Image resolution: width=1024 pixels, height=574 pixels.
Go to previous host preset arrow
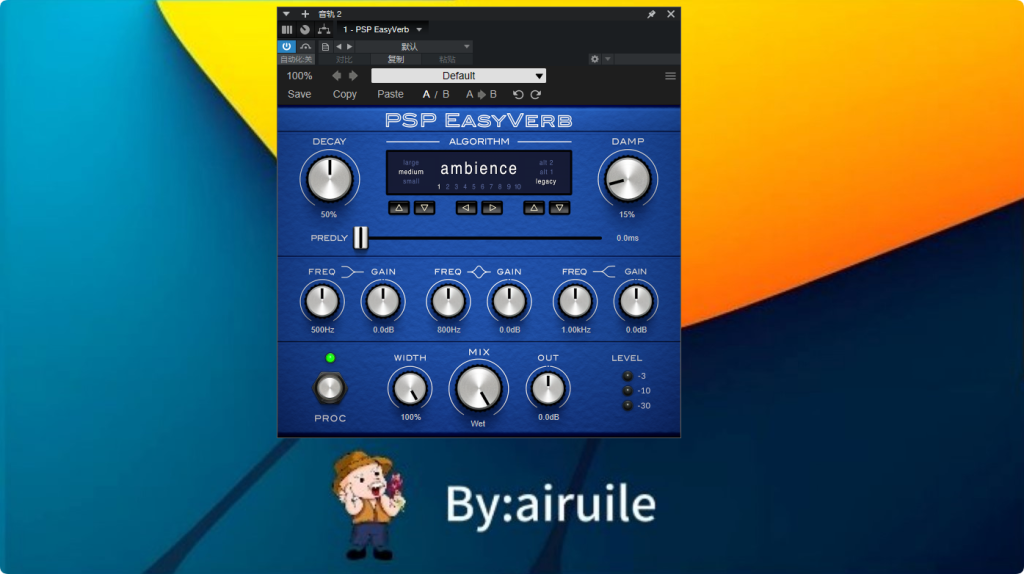point(338,47)
